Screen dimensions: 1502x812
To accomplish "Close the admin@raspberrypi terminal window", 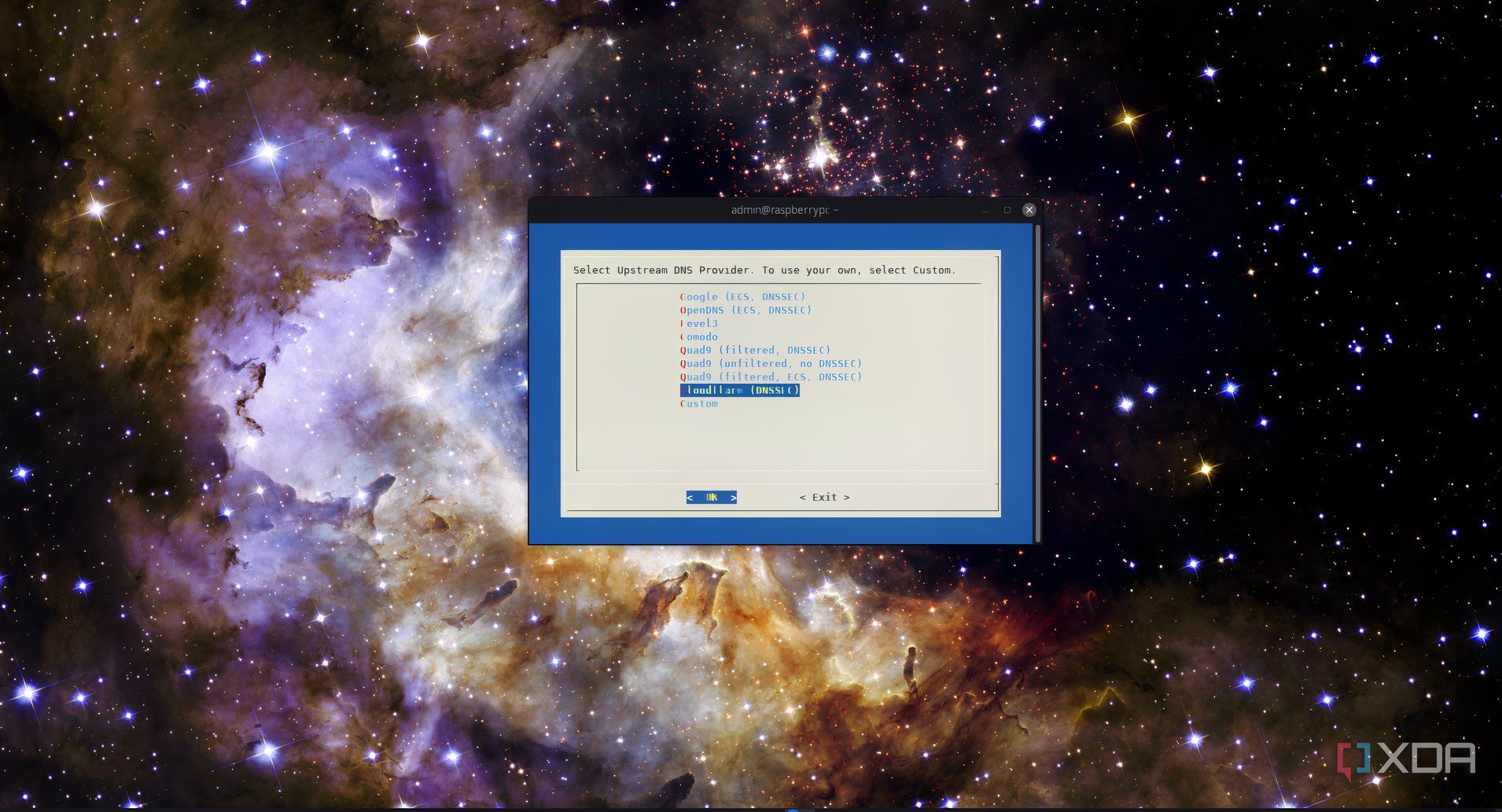I will click(x=1029, y=210).
